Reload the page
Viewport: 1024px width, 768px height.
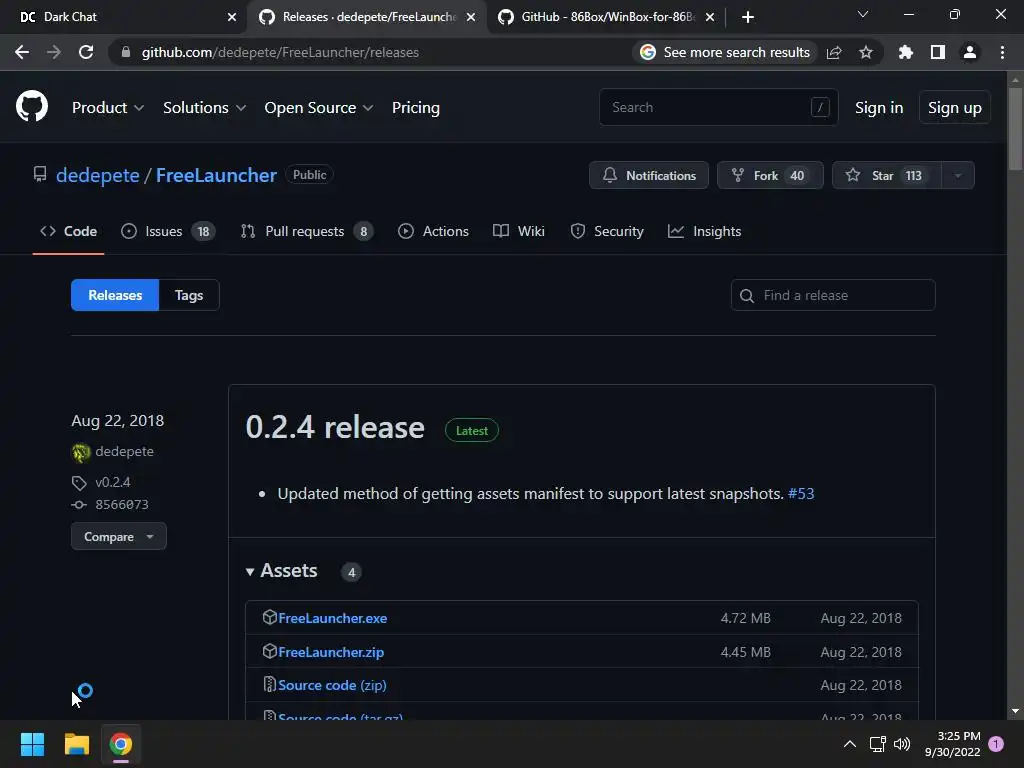tap(86, 52)
